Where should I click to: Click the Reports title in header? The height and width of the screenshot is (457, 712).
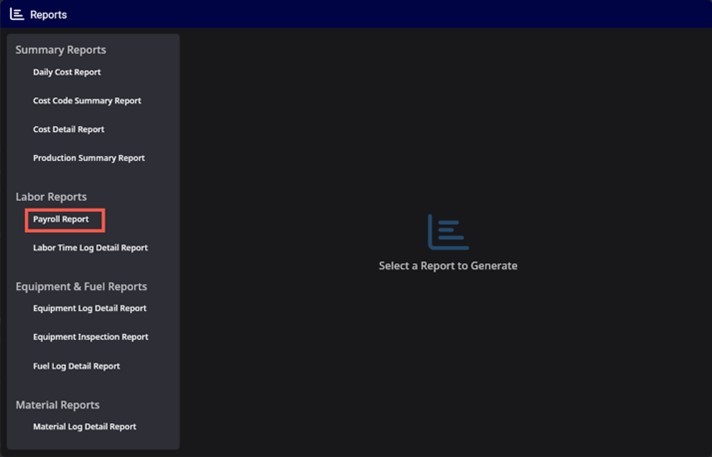pyautogui.click(x=49, y=15)
